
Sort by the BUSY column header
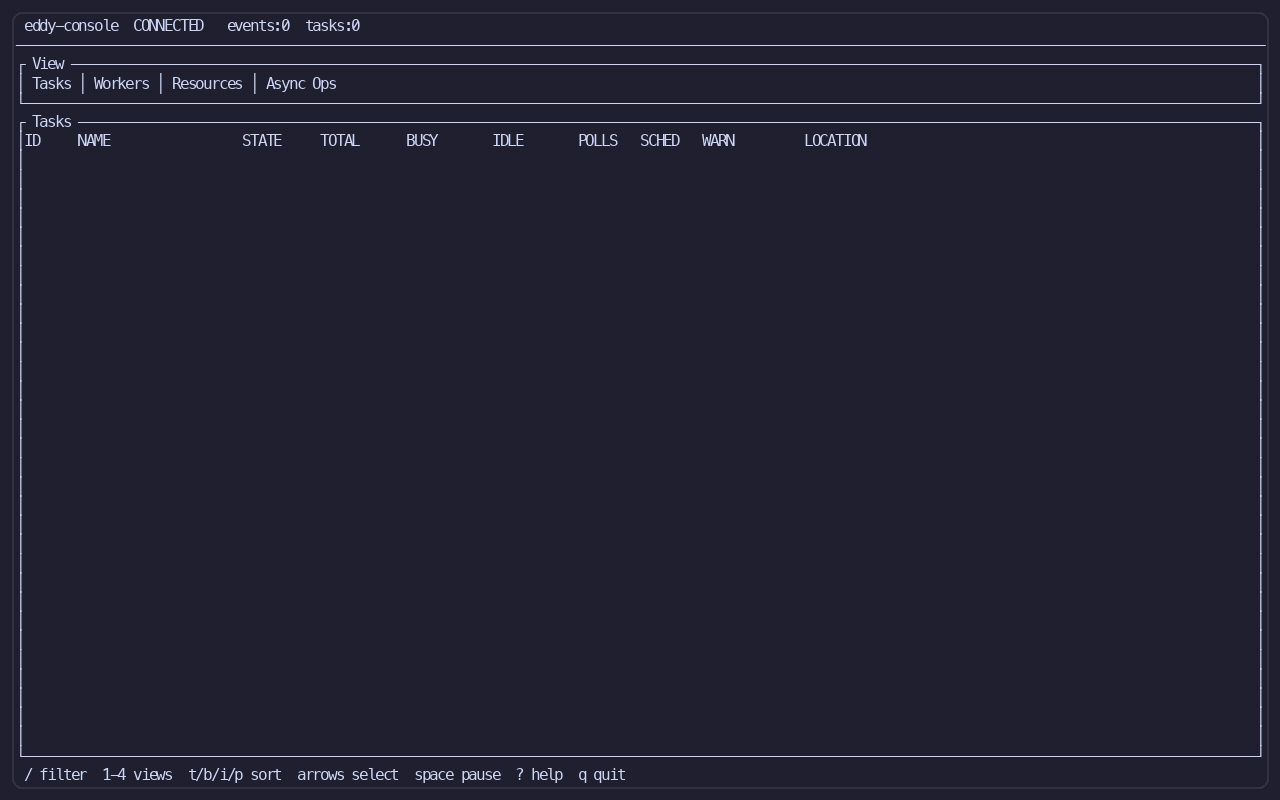pyautogui.click(x=422, y=141)
